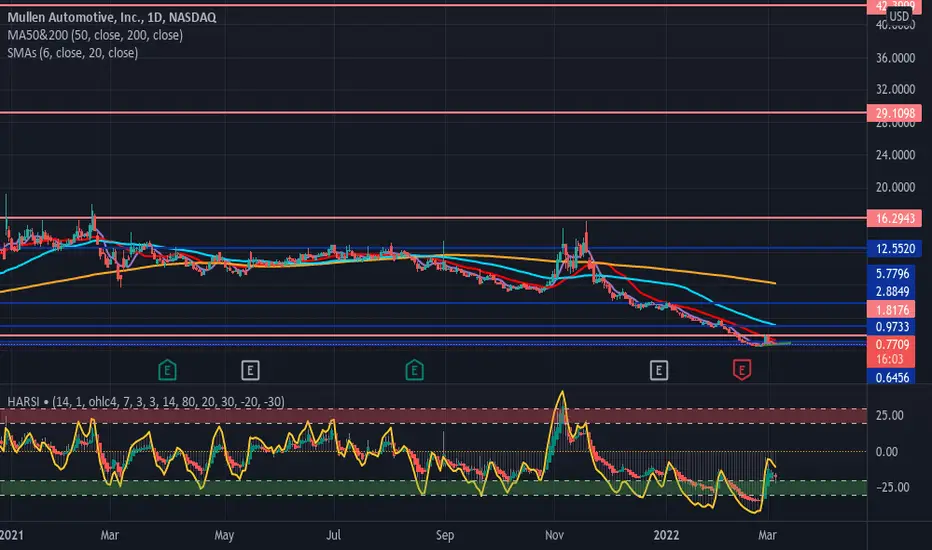The height and width of the screenshot is (550, 932).
Task: Select the 20.0000 price axis value
Action: click(895, 187)
